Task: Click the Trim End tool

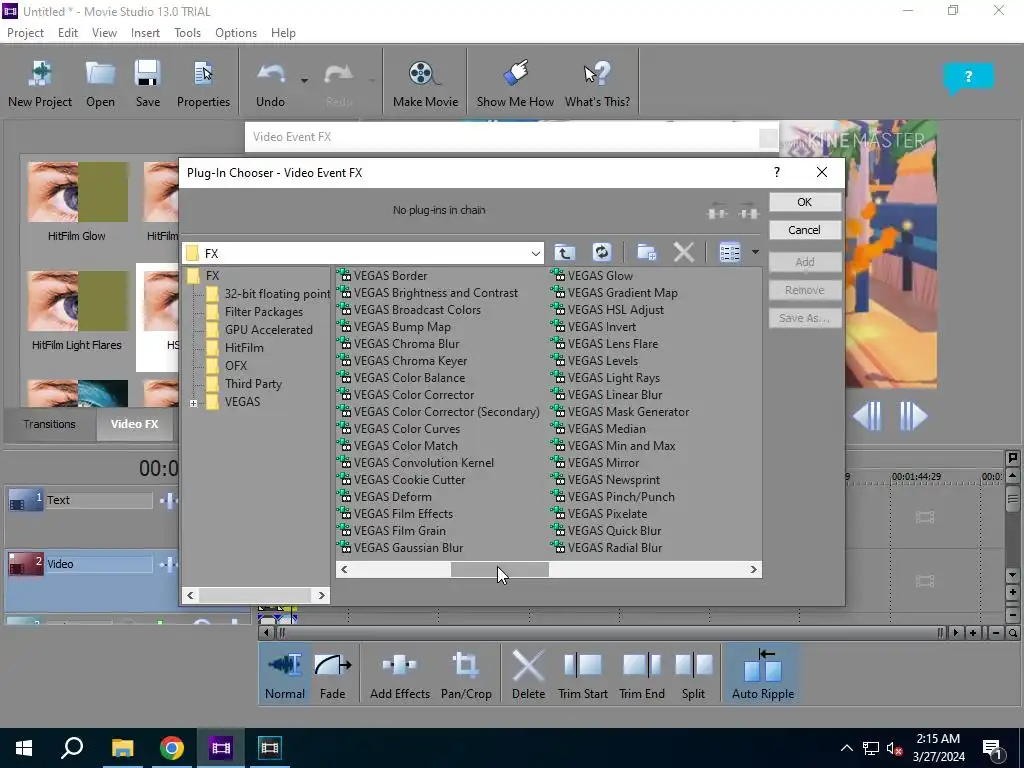Action: point(641,674)
